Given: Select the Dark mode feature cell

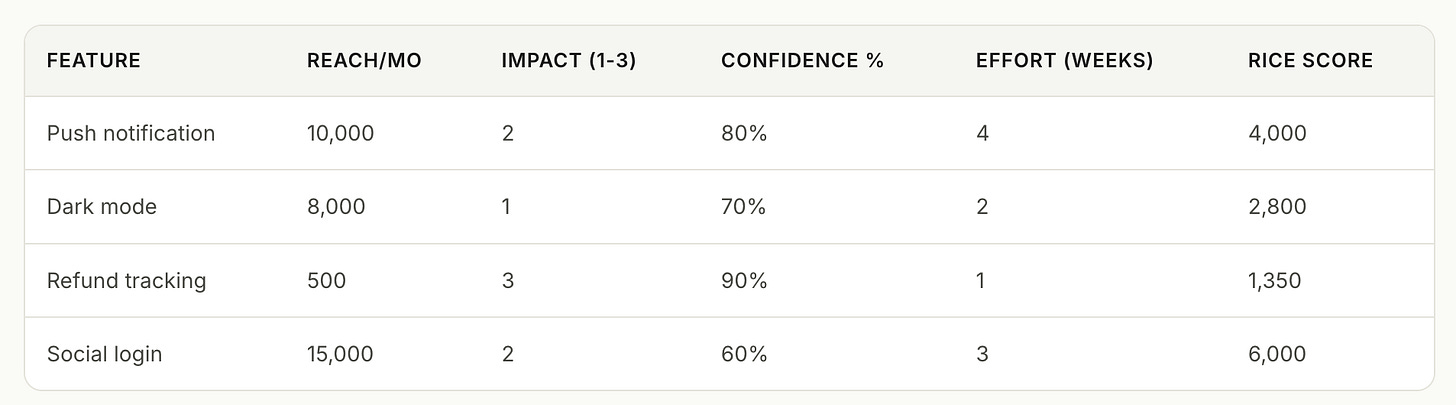Looking at the screenshot, I should coord(102,207).
